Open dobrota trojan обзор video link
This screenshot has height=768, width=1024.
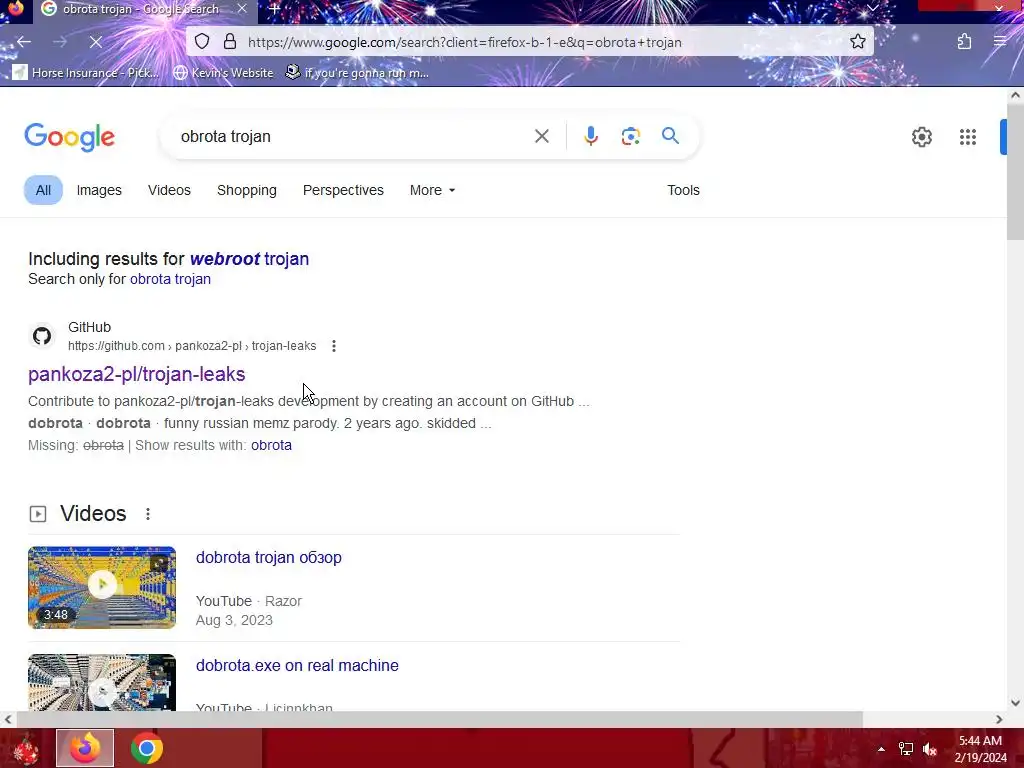coord(268,558)
